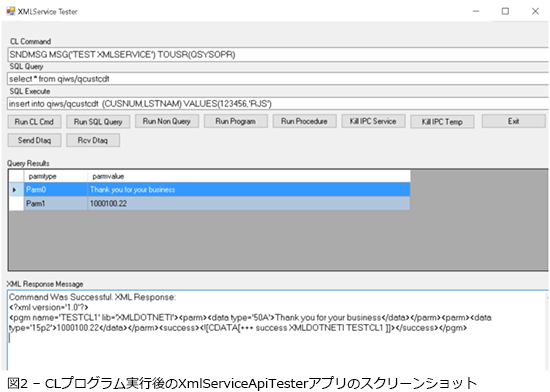Click the Query Results label

tap(28, 163)
